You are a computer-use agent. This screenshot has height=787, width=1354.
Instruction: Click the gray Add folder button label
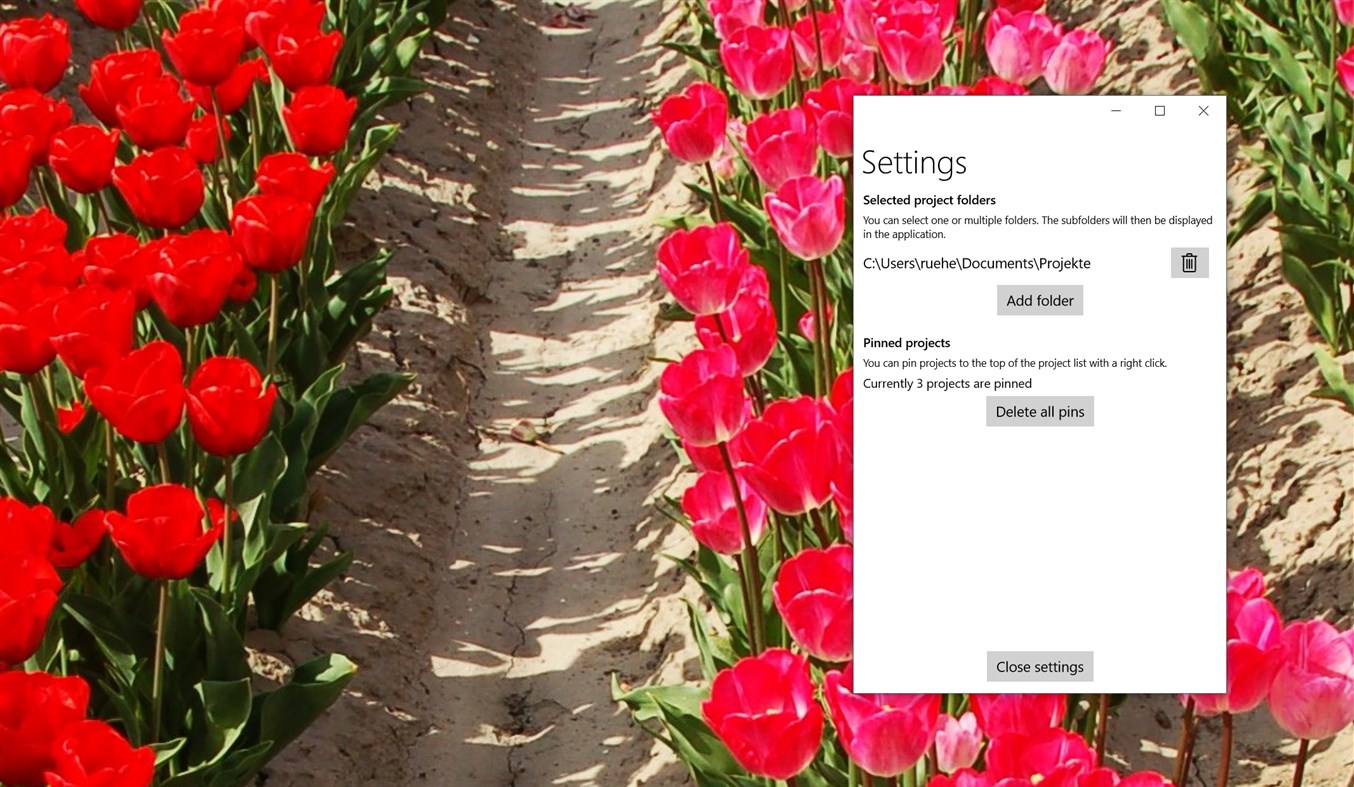(1039, 300)
